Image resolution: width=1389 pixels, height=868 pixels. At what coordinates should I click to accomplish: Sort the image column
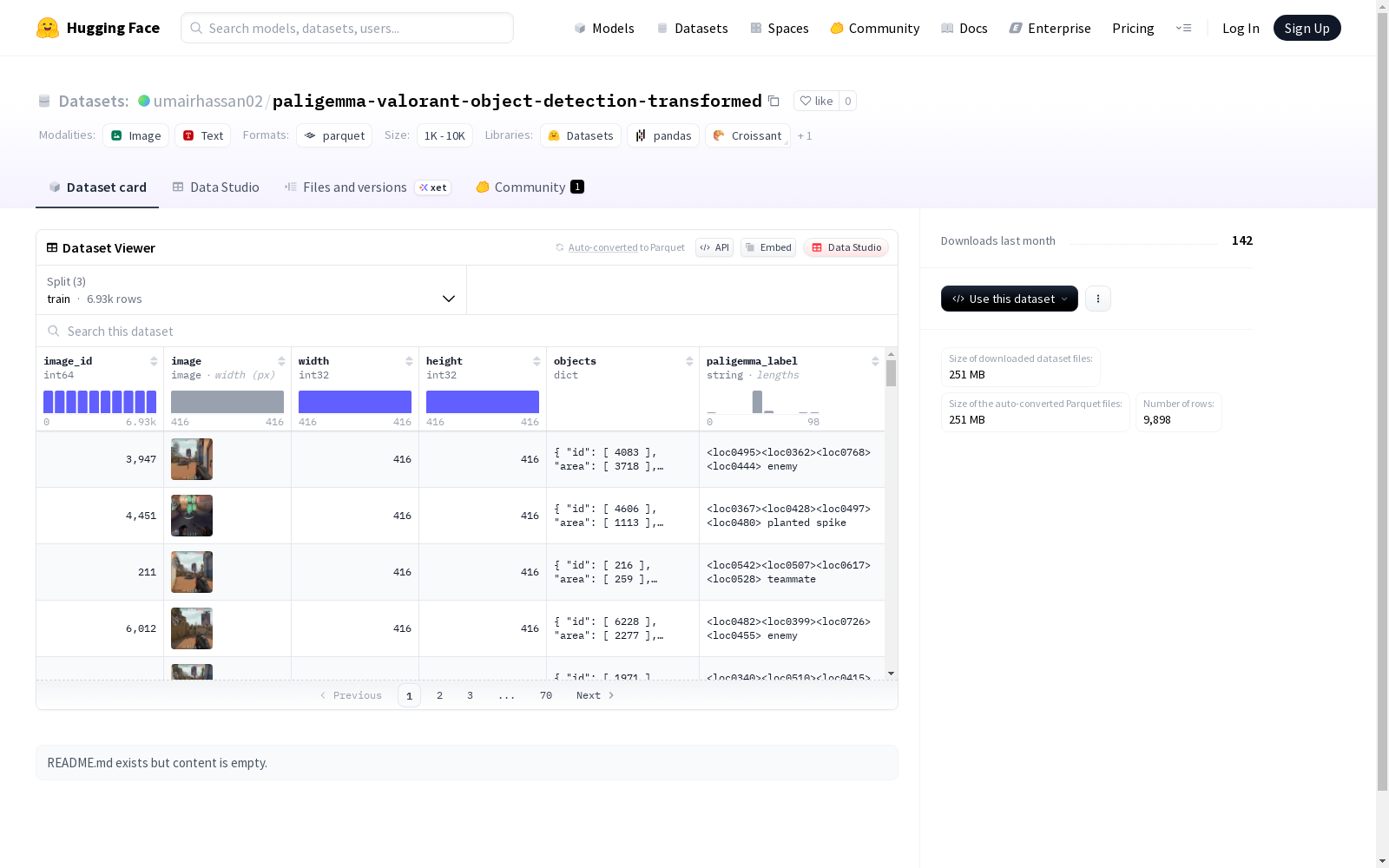pos(281,361)
